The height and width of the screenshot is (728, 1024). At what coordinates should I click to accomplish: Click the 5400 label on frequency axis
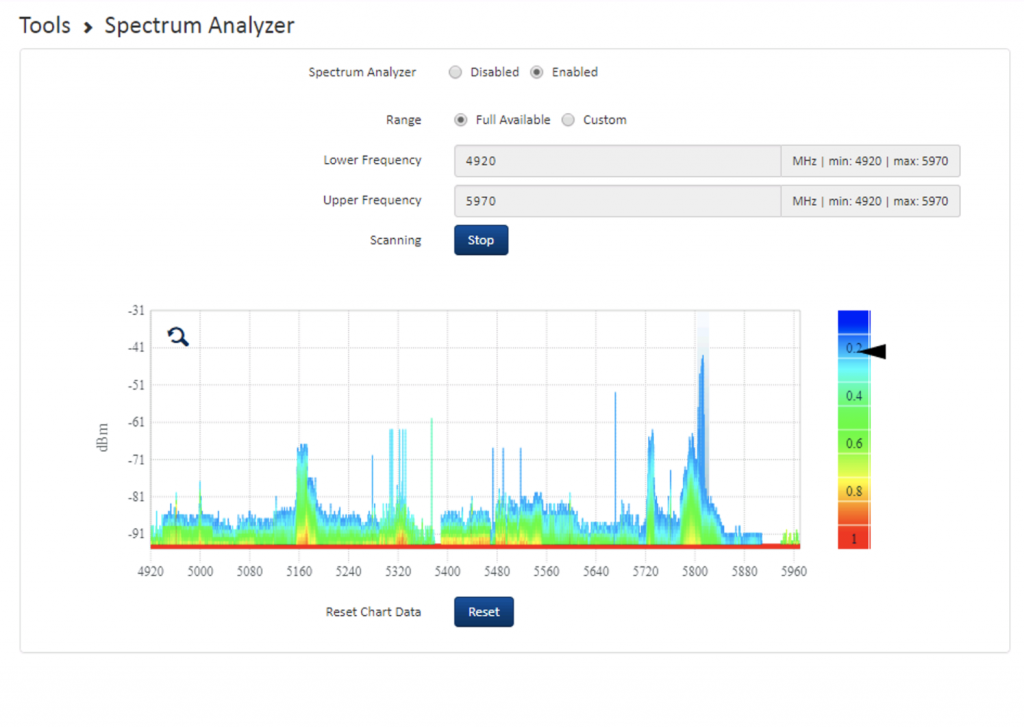point(447,571)
